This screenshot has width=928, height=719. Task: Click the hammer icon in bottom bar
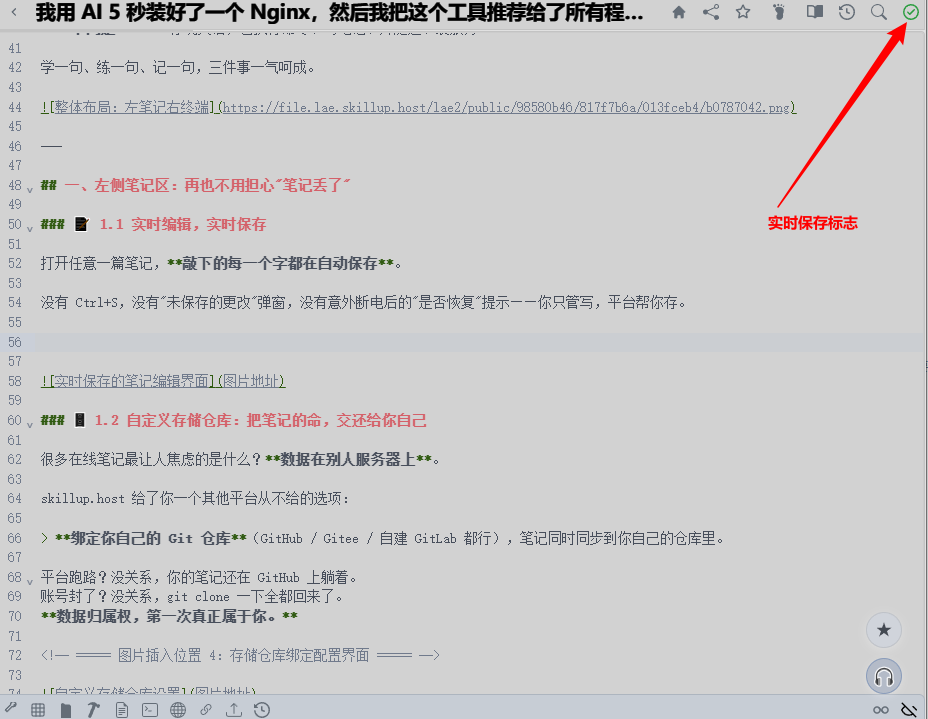click(x=93, y=710)
